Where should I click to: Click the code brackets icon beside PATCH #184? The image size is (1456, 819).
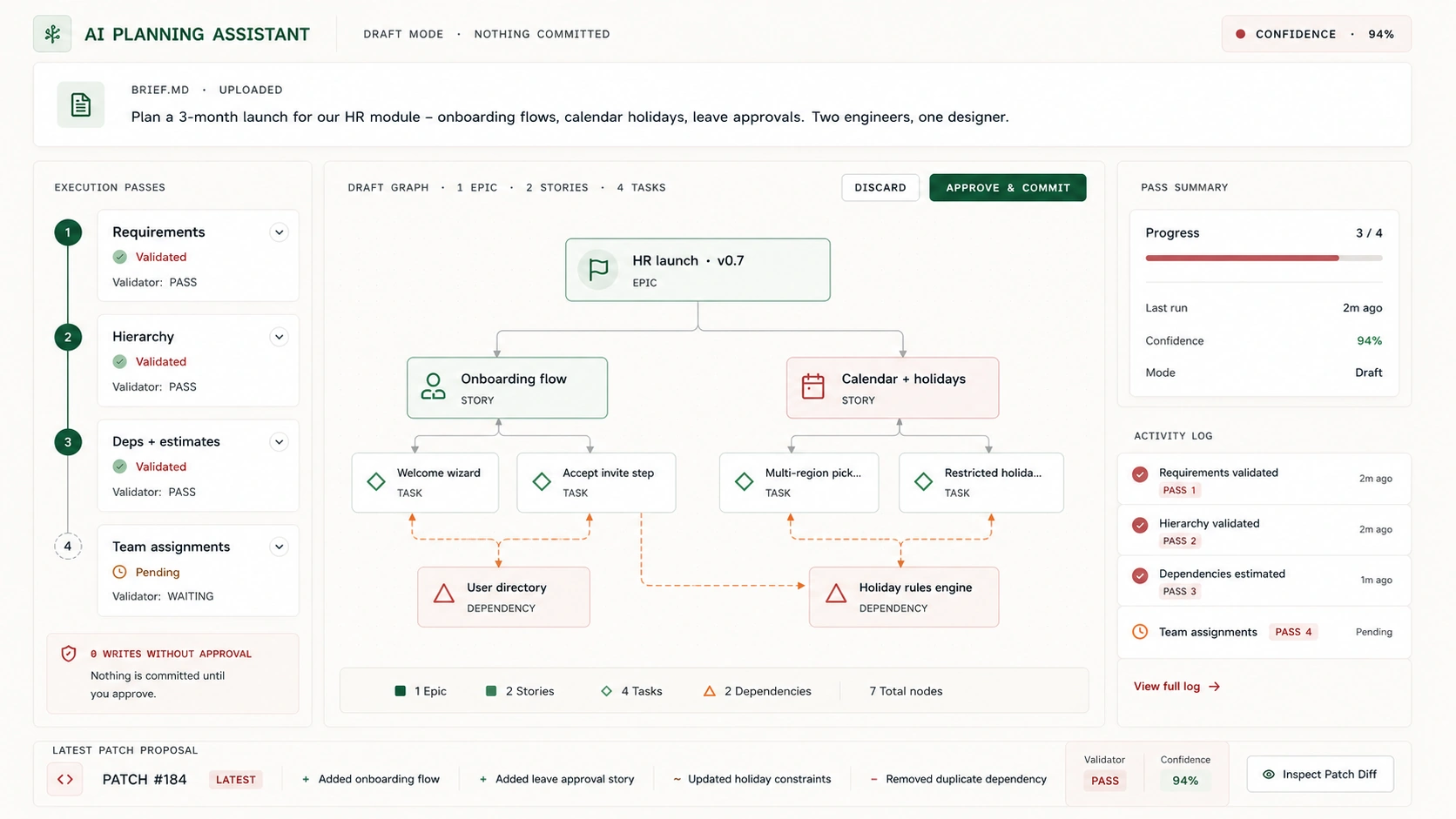tap(65, 779)
